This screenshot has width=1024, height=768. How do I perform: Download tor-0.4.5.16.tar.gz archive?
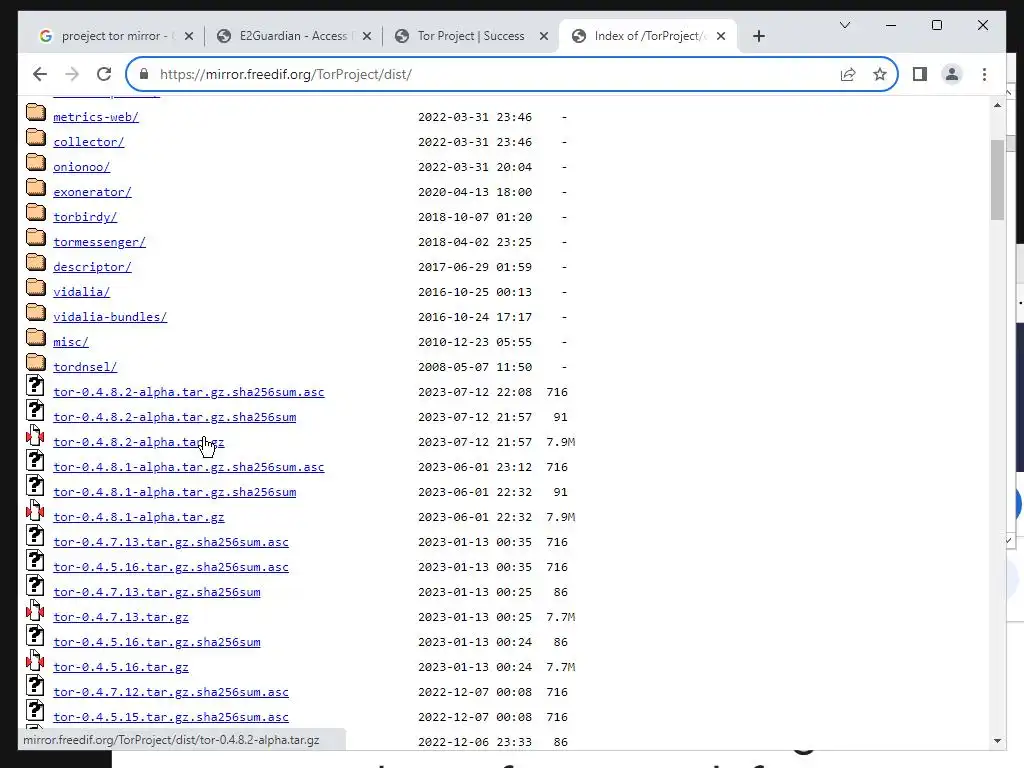tap(121, 667)
